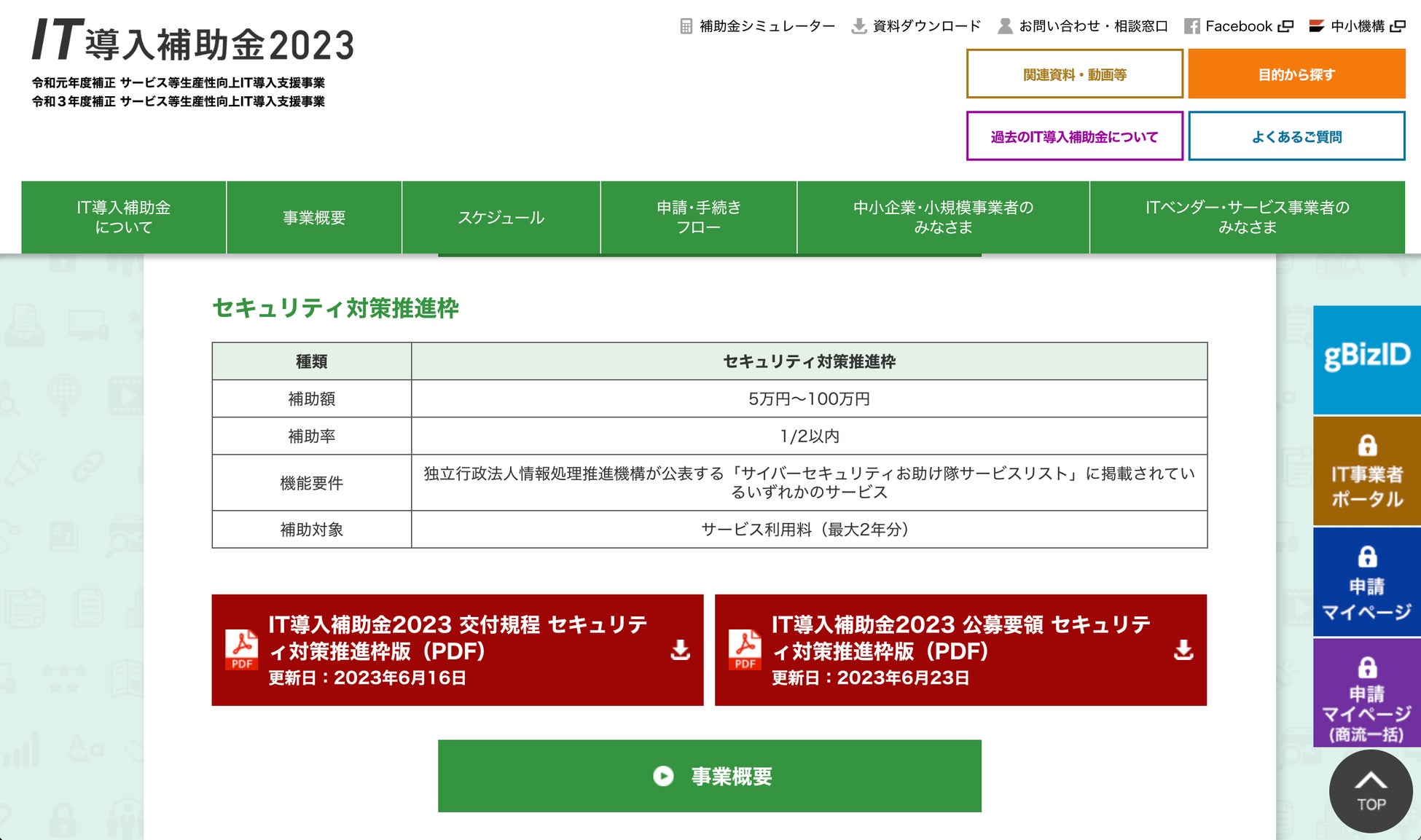The height and width of the screenshot is (840, 1421).
Task: Click the green 事業概要 play-icon button
Action: pos(709,776)
